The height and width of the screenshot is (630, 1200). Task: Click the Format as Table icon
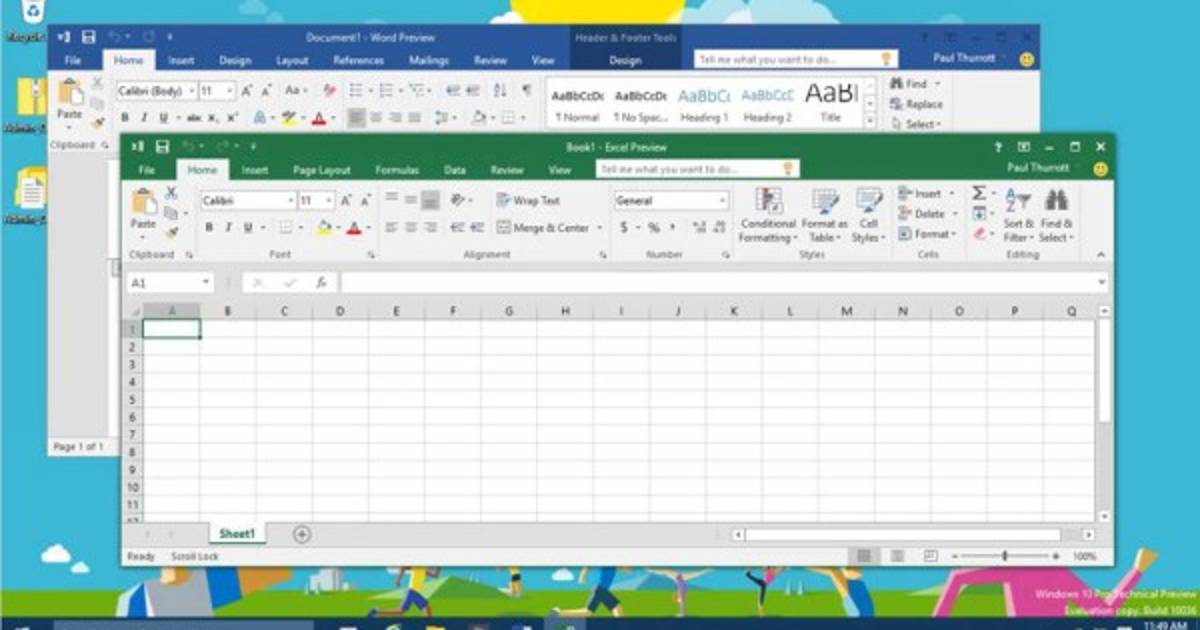pyautogui.click(x=825, y=216)
